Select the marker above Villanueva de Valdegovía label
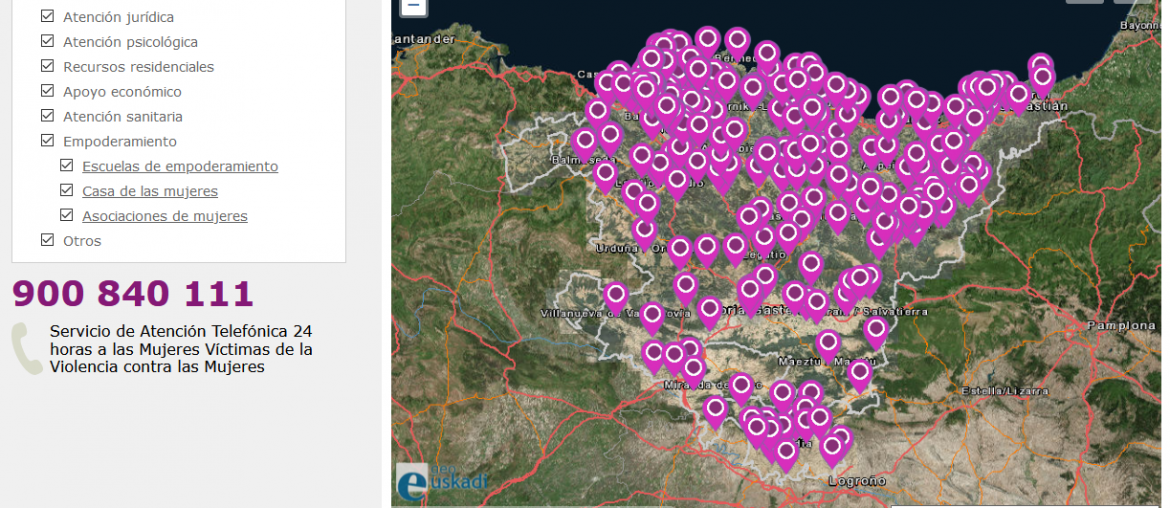The image size is (1170, 508). coord(616,298)
